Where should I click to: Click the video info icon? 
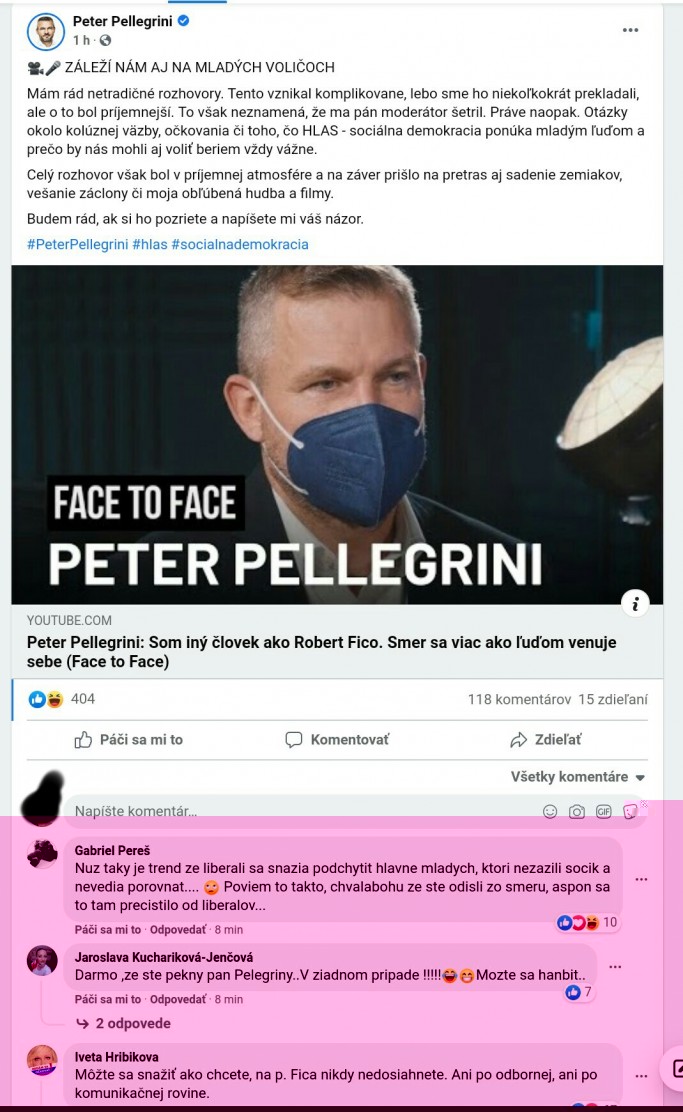tap(634, 602)
